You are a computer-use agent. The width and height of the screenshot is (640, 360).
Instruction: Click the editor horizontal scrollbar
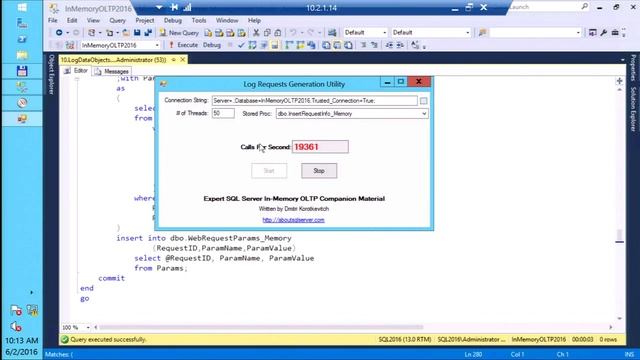(x=261, y=327)
